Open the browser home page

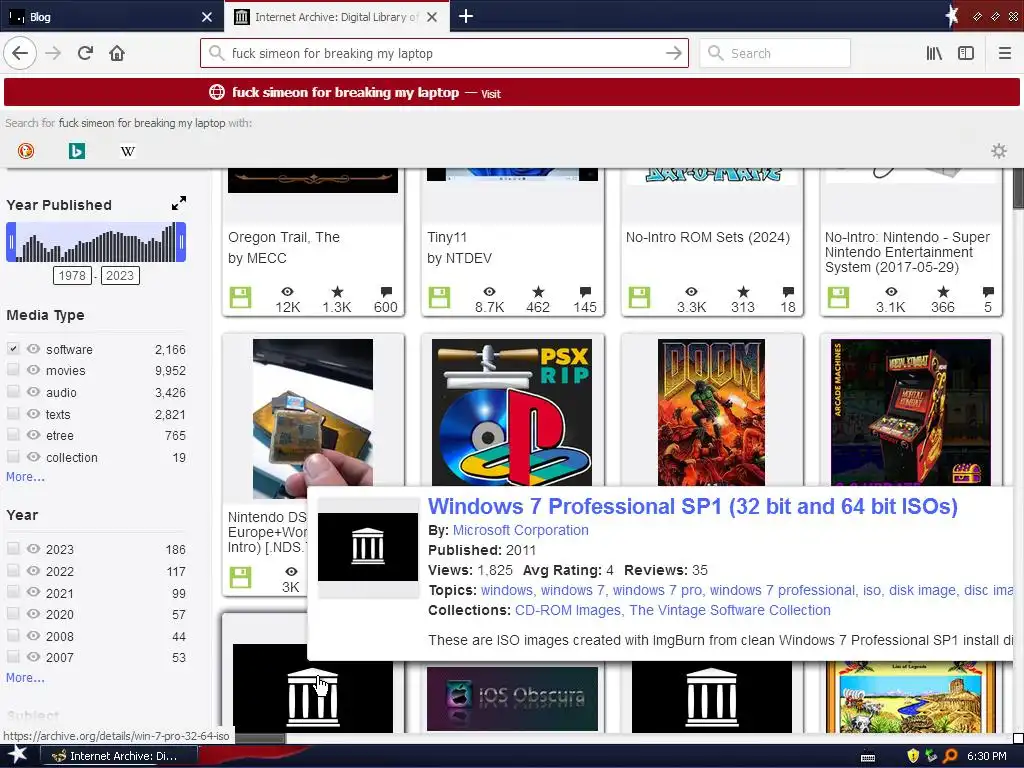click(x=117, y=54)
